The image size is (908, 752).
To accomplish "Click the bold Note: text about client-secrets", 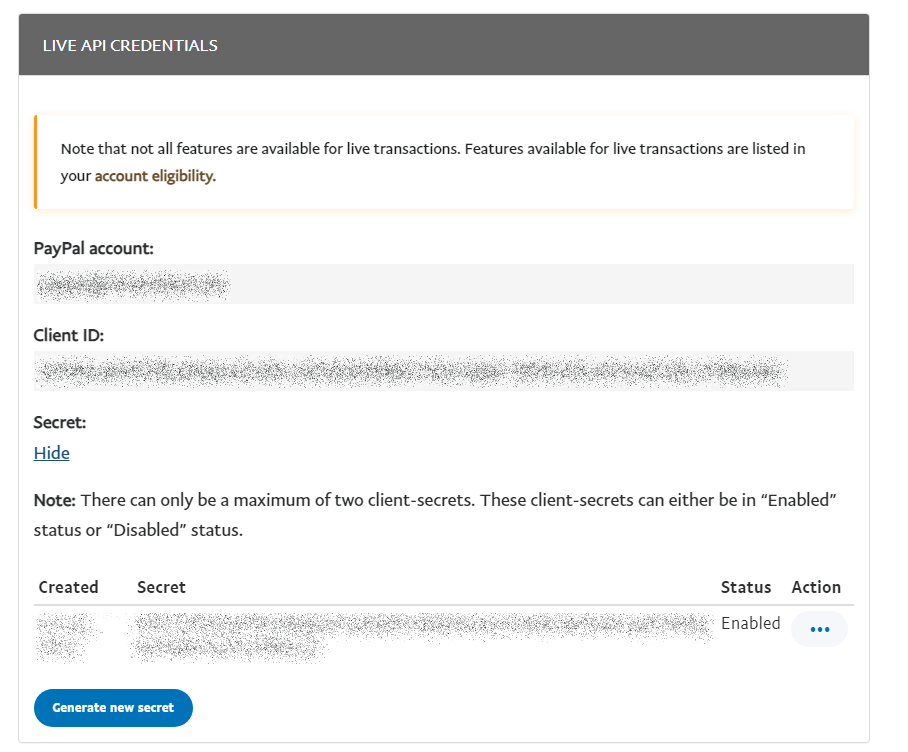I will [56, 499].
